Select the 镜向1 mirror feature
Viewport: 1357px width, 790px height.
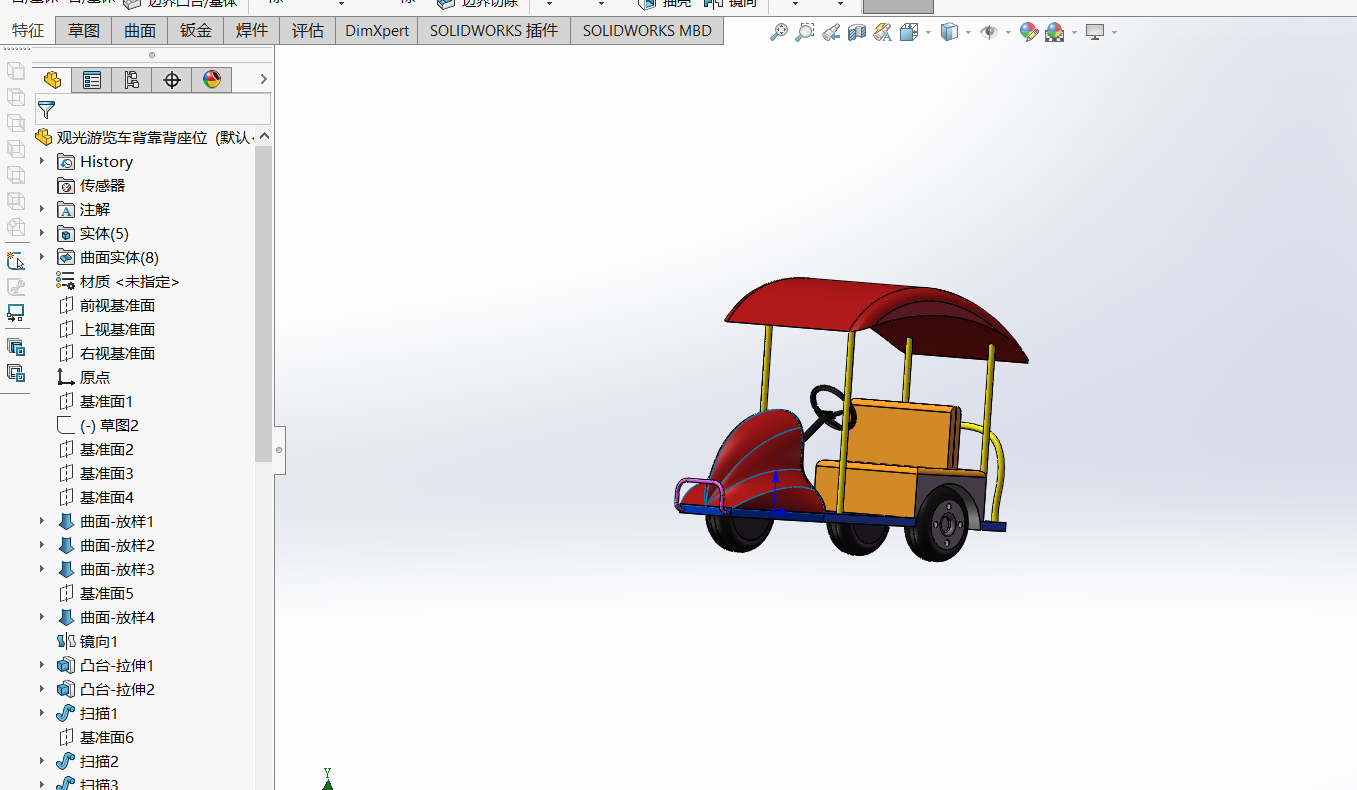88,641
